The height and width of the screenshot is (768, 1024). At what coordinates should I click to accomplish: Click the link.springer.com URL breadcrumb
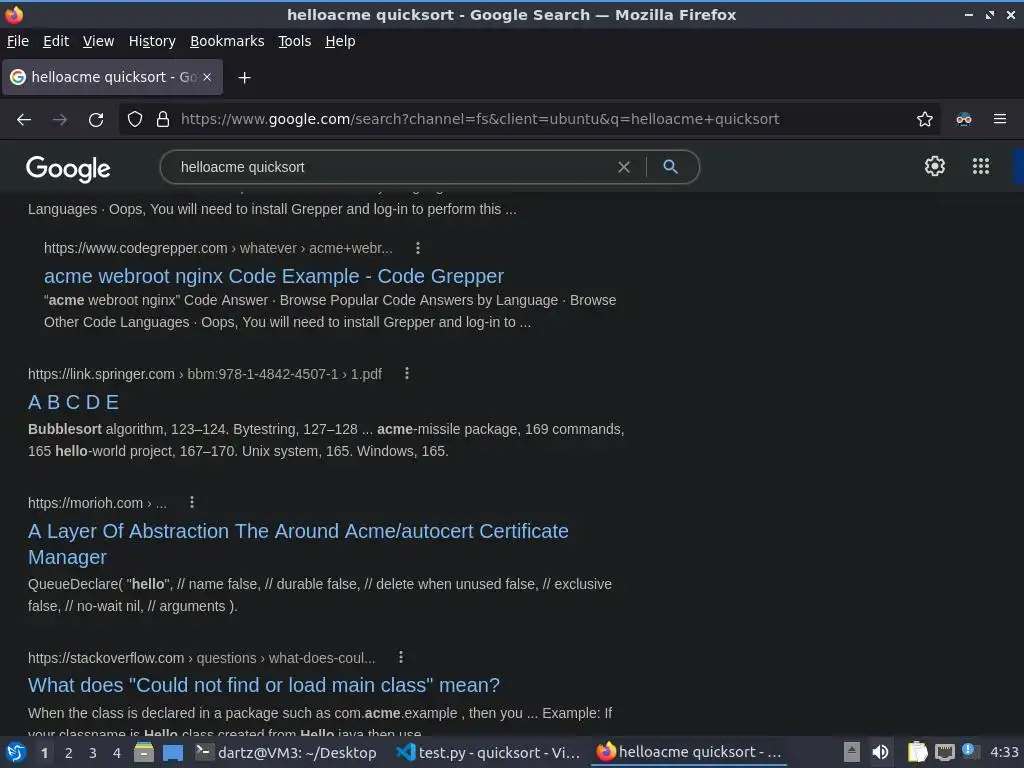[205, 374]
